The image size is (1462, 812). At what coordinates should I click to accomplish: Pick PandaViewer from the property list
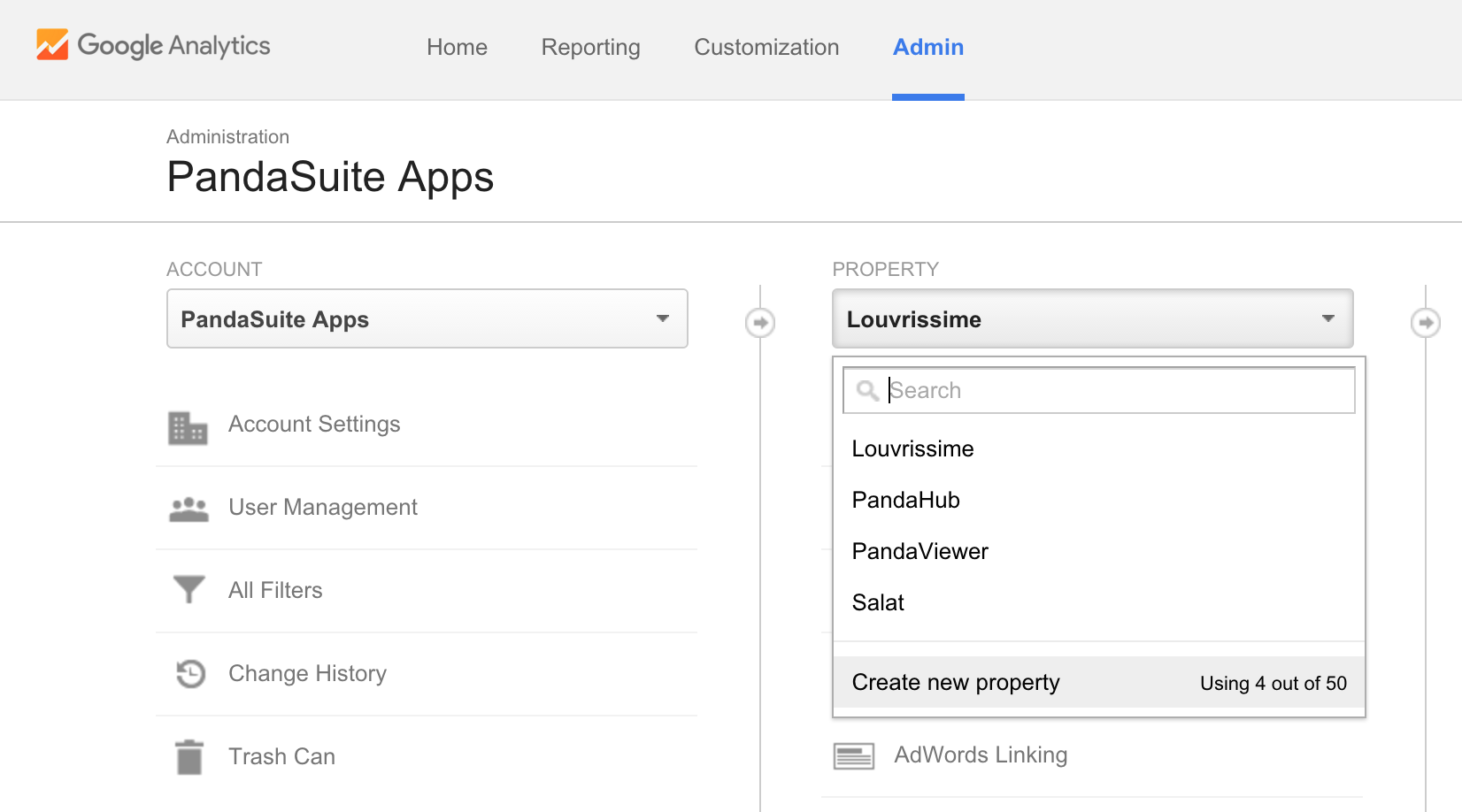1099,551
